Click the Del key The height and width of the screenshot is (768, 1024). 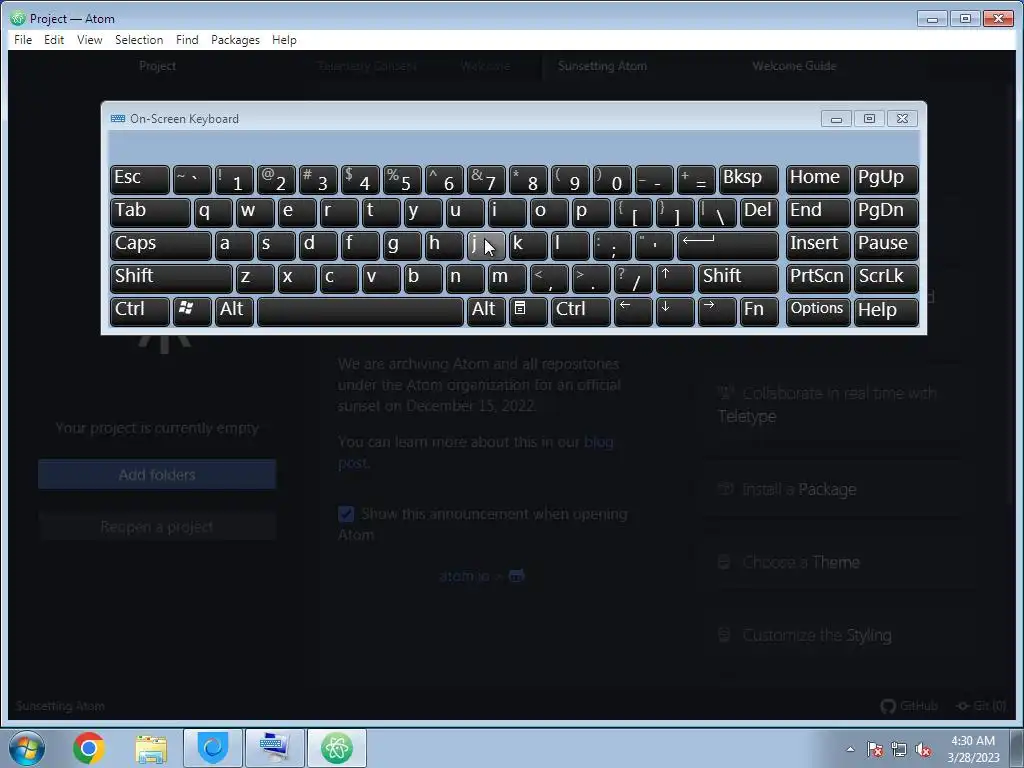point(759,212)
